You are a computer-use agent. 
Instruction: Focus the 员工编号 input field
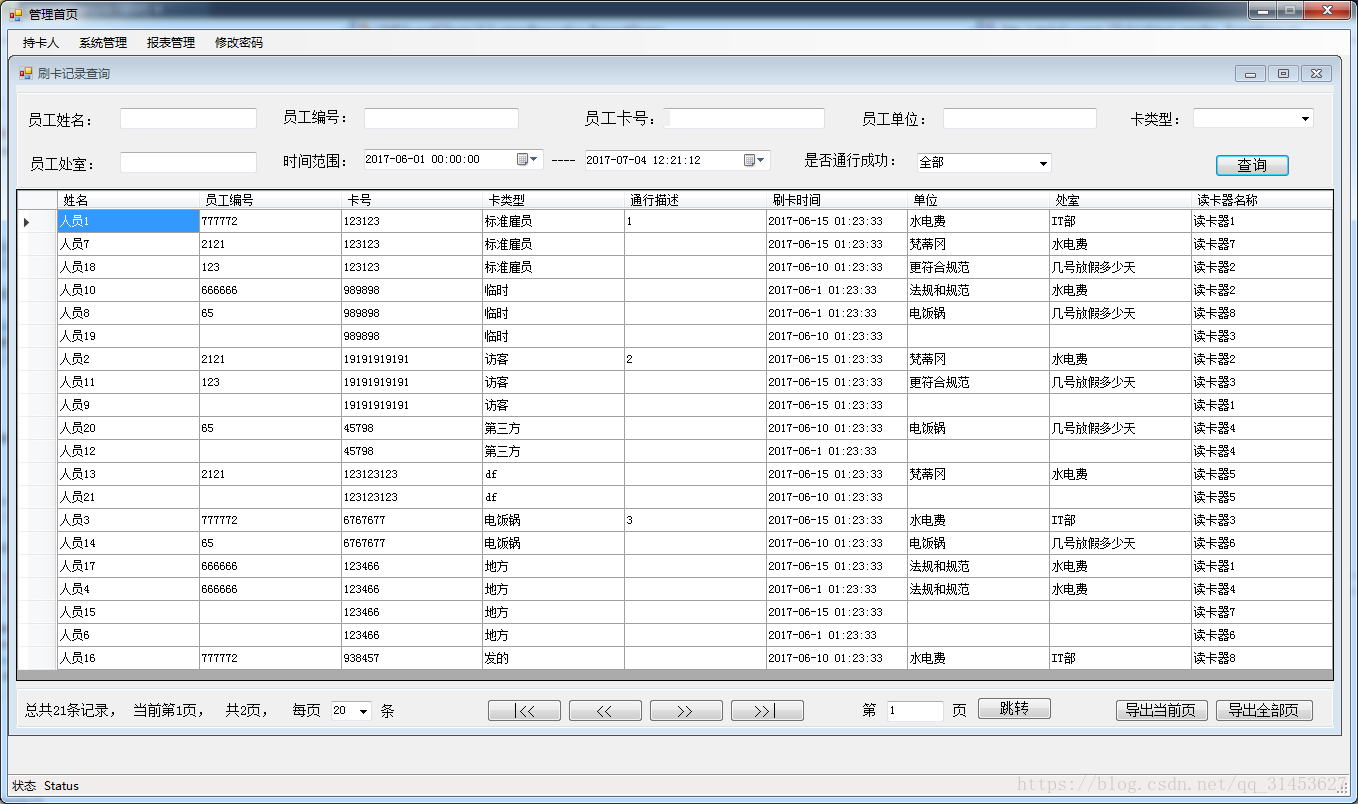click(441, 119)
